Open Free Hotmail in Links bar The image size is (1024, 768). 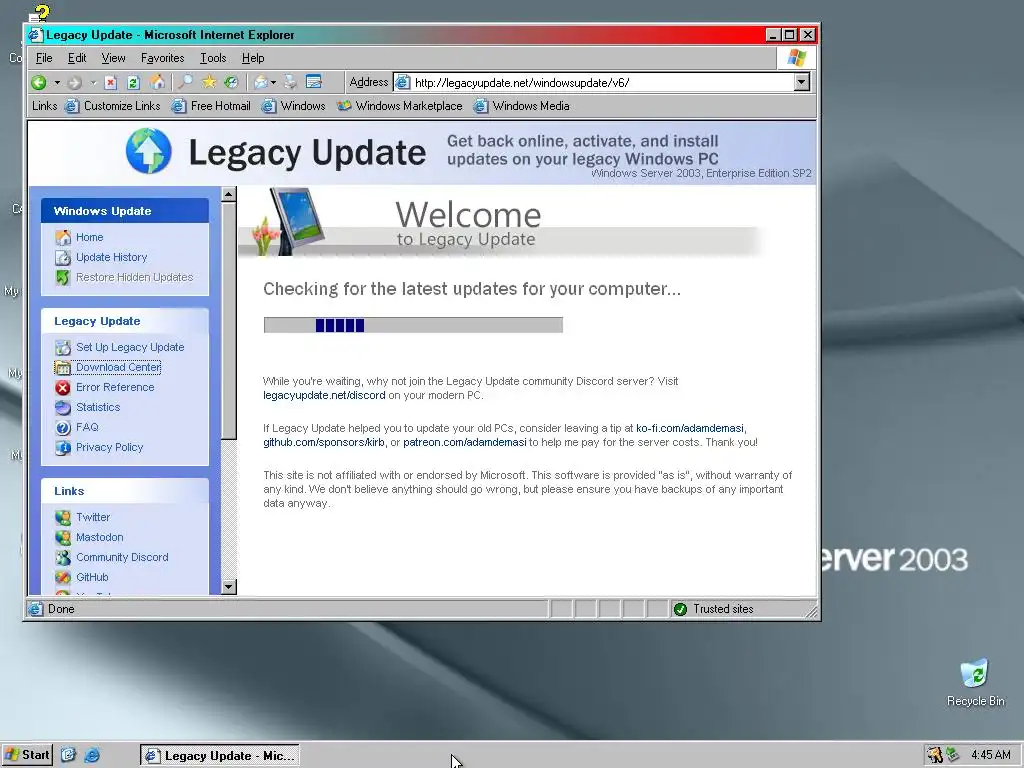(211, 106)
